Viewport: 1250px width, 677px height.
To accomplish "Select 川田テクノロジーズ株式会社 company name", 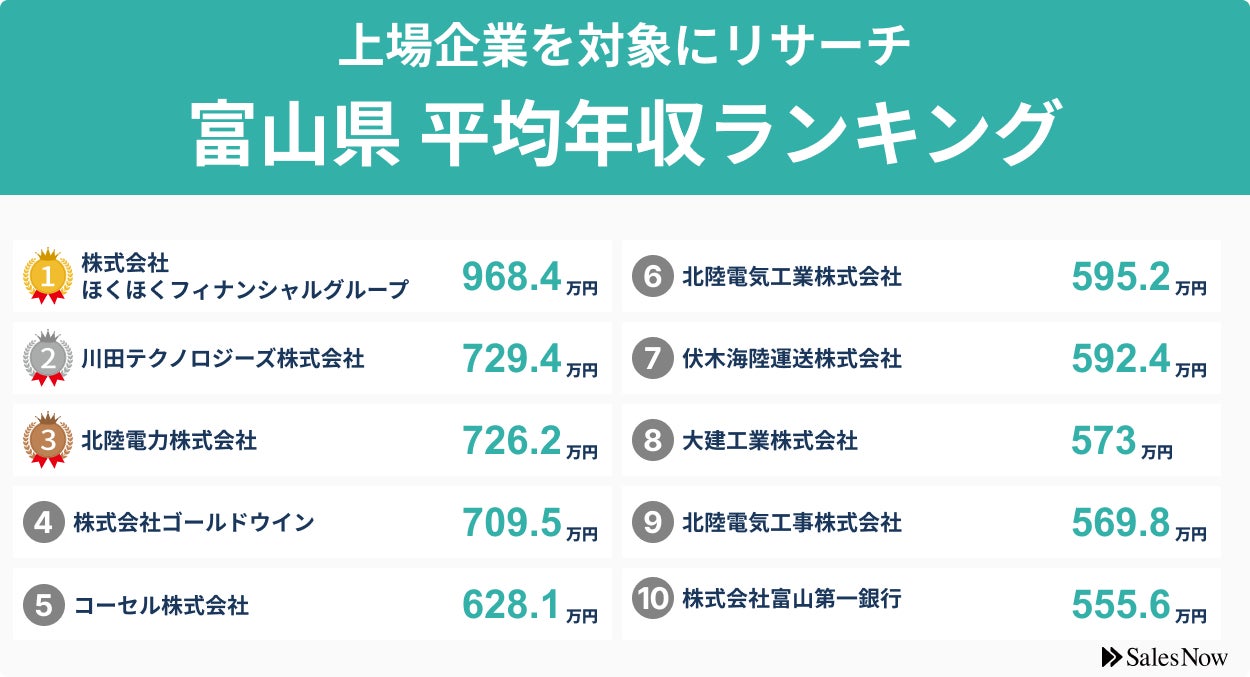I will pyautogui.click(x=223, y=358).
